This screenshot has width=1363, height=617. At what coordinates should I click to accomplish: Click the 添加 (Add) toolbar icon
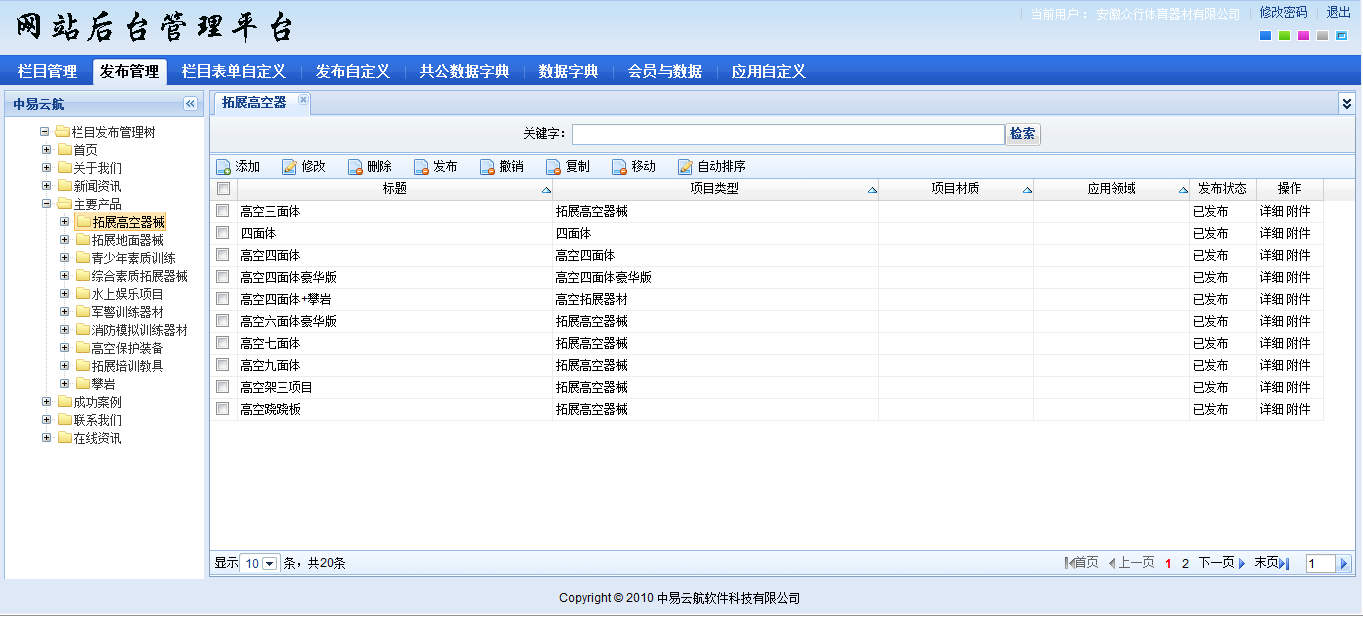224,167
